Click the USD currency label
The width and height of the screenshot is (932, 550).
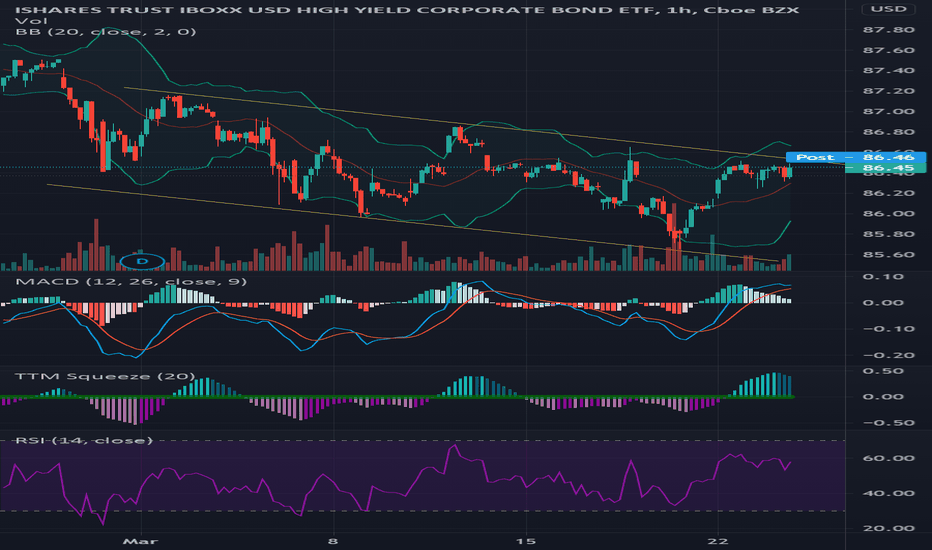tap(889, 9)
